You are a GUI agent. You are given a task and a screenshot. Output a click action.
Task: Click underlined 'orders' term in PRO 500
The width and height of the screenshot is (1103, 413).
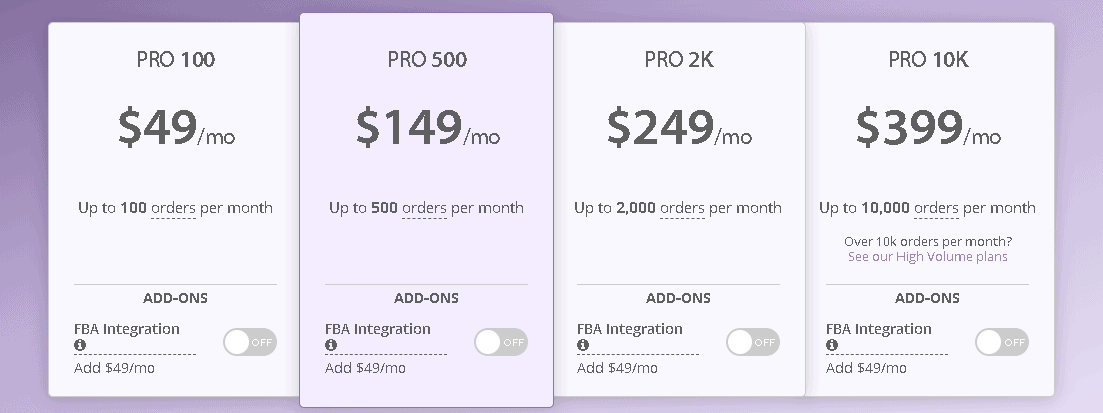424,209
